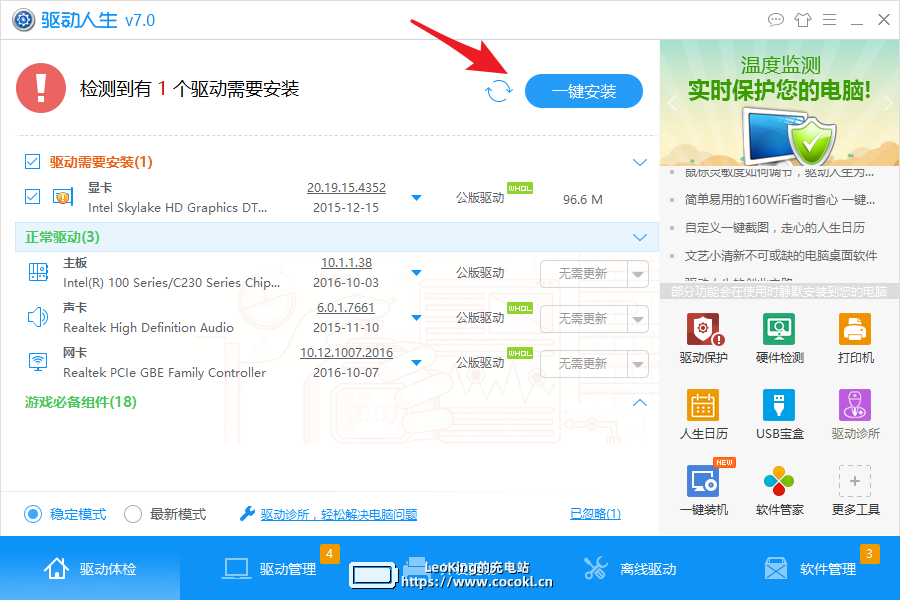Click the graphics card device icon
The width and height of the screenshot is (900, 600).
tap(63, 197)
